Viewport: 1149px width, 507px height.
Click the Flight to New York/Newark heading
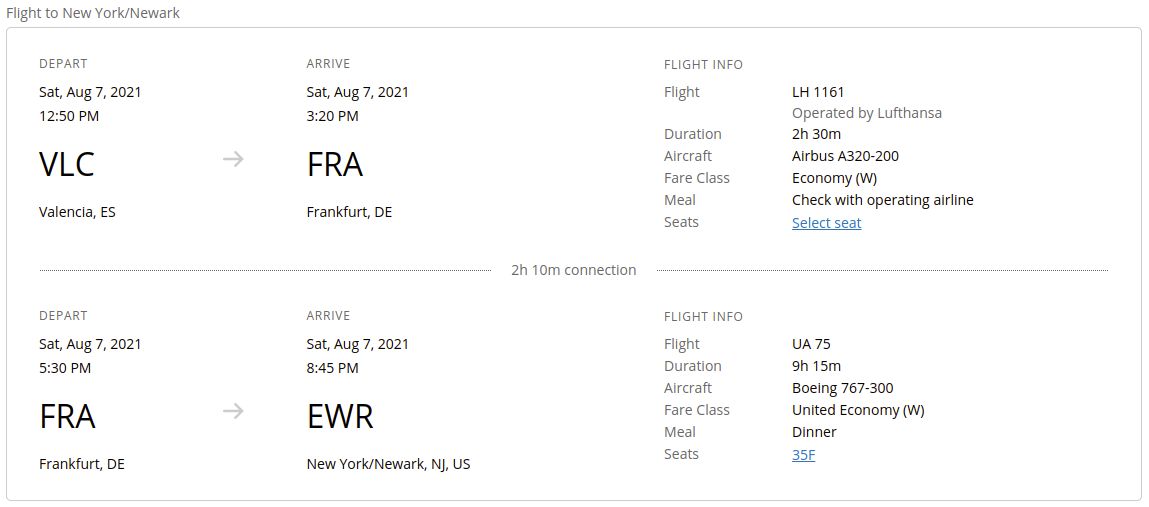(x=93, y=13)
